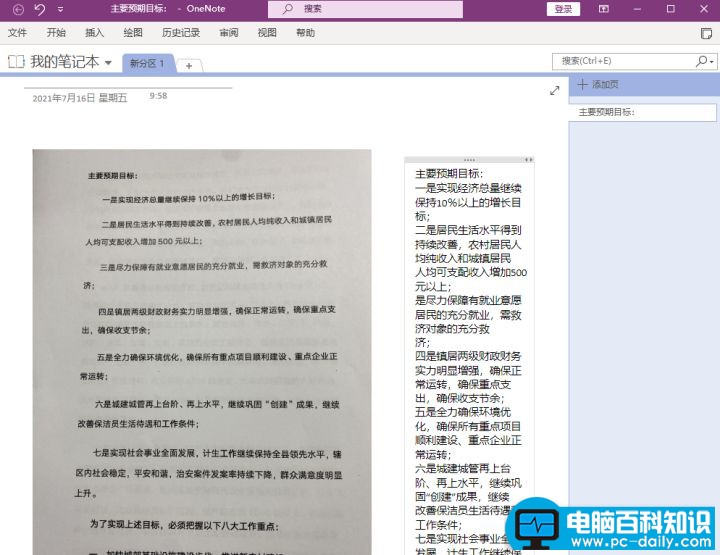Image resolution: width=720 pixels, height=555 pixels.
Task: Click the text 主要预期目标: in note container
Action: (449, 174)
